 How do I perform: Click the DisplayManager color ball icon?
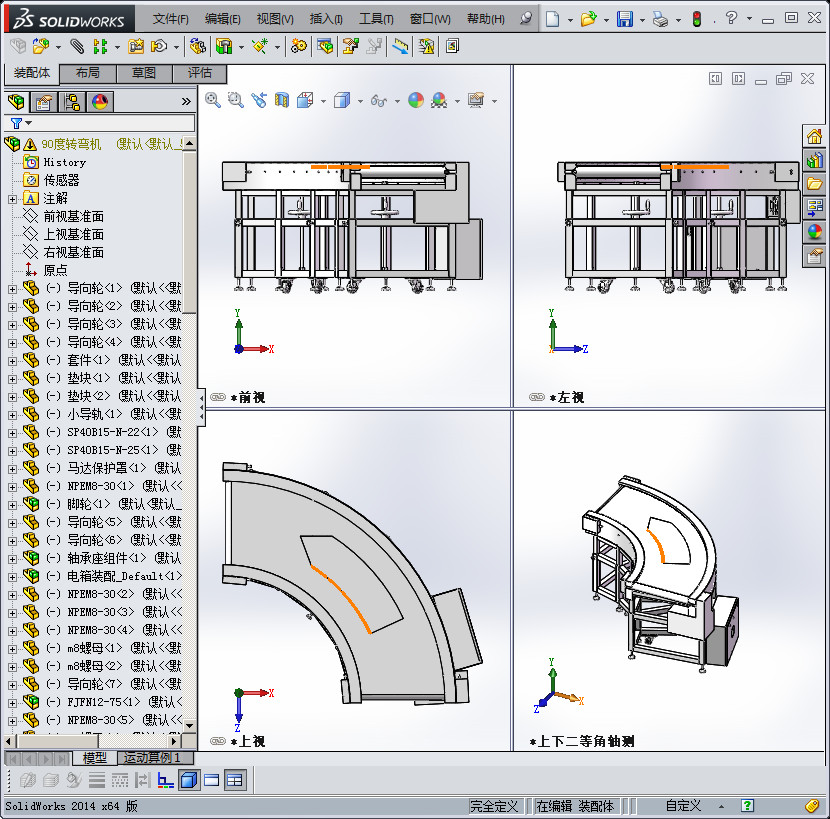100,101
